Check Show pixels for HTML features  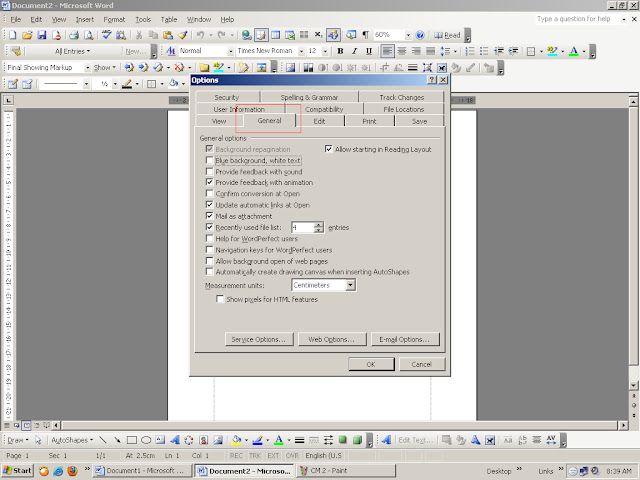(220, 299)
